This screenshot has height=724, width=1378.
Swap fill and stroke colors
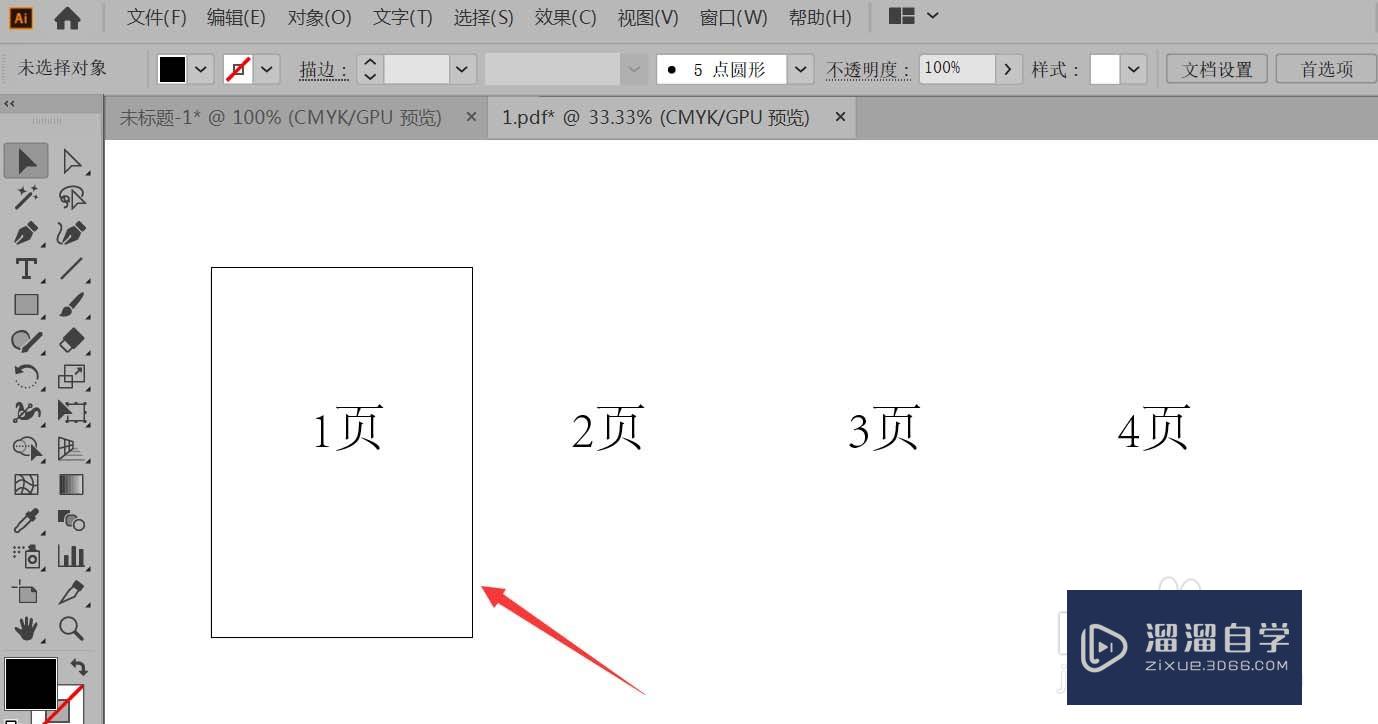pyautogui.click(x=79, y=667)
